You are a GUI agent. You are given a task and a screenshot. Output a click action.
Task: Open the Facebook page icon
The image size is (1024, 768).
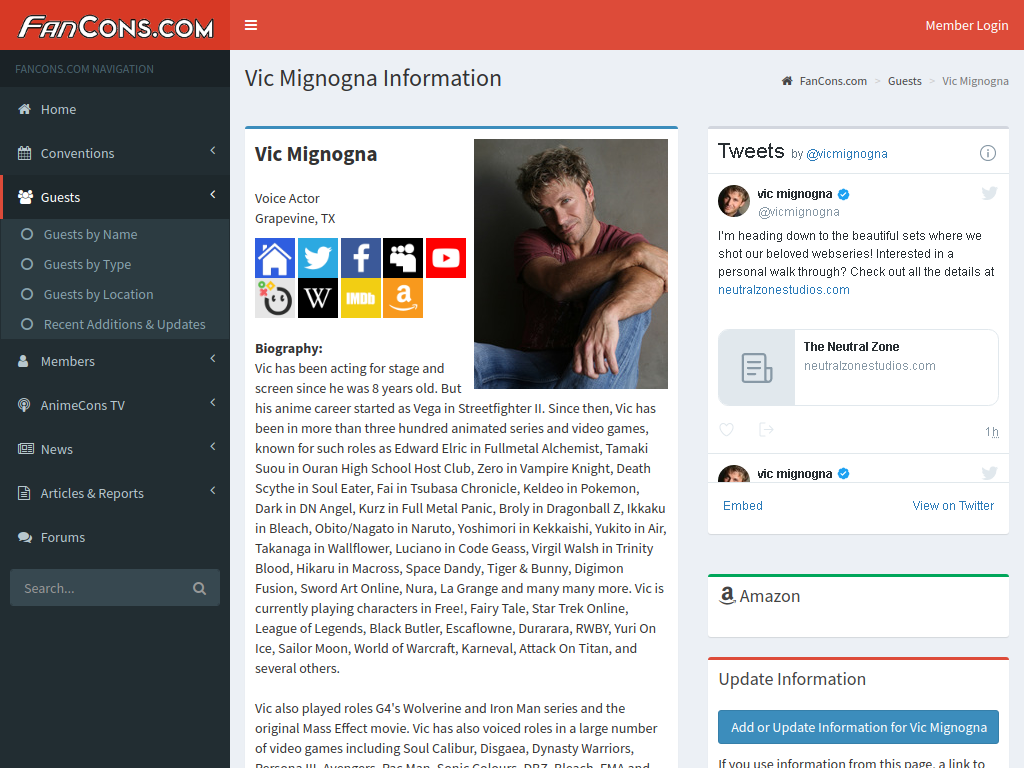360,258
